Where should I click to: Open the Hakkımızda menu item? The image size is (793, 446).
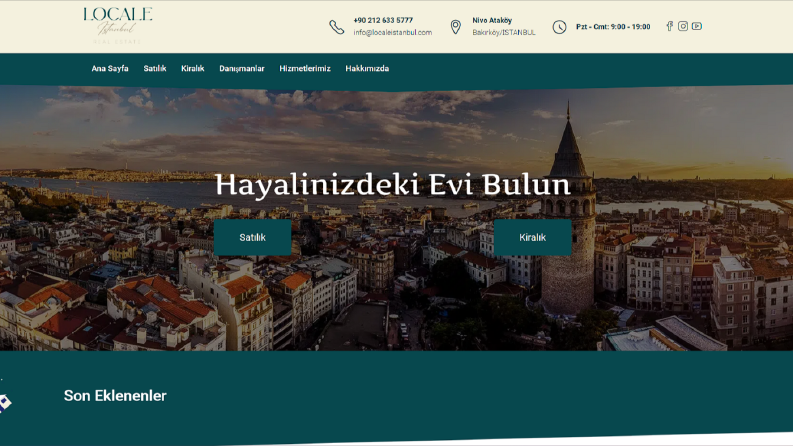point(367,68)
